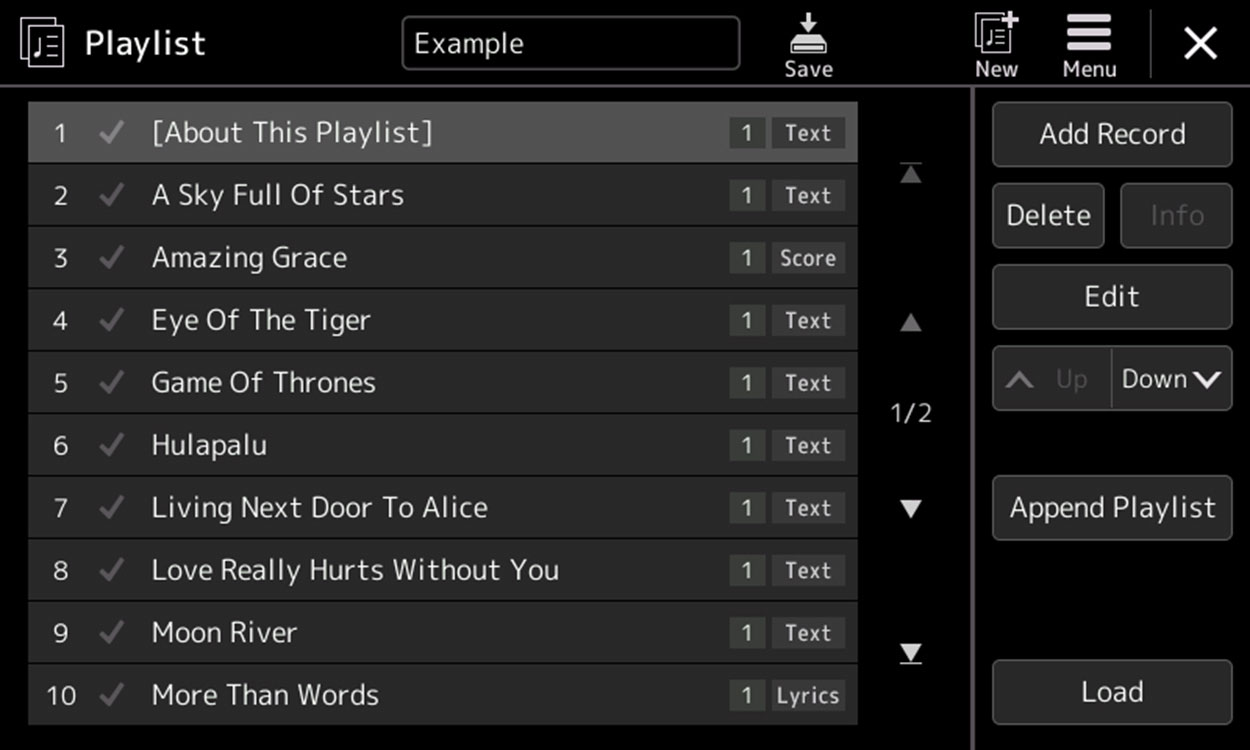Delete the selected record

(1048, 215)
